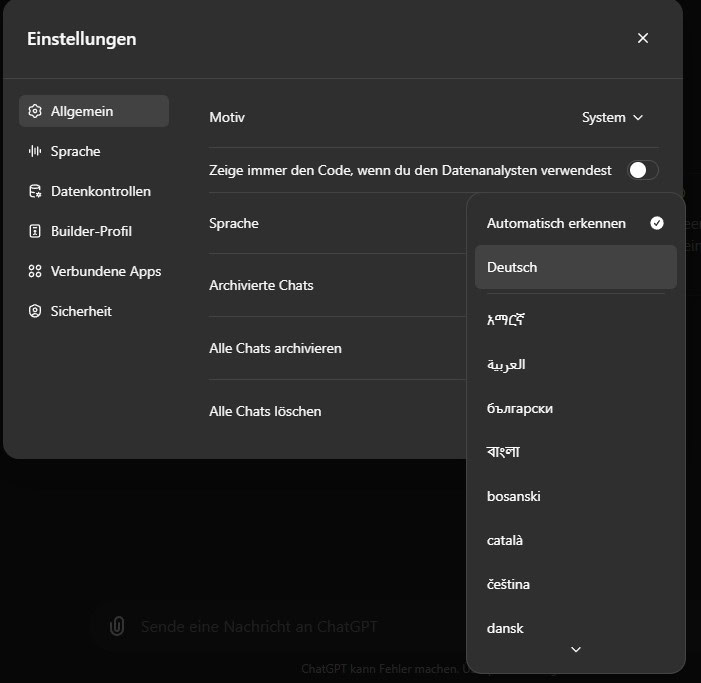The height and width of the screenshot is (683, 701).
Task: Click the gear icon next to Allgemein
Action: click(35, 111)
